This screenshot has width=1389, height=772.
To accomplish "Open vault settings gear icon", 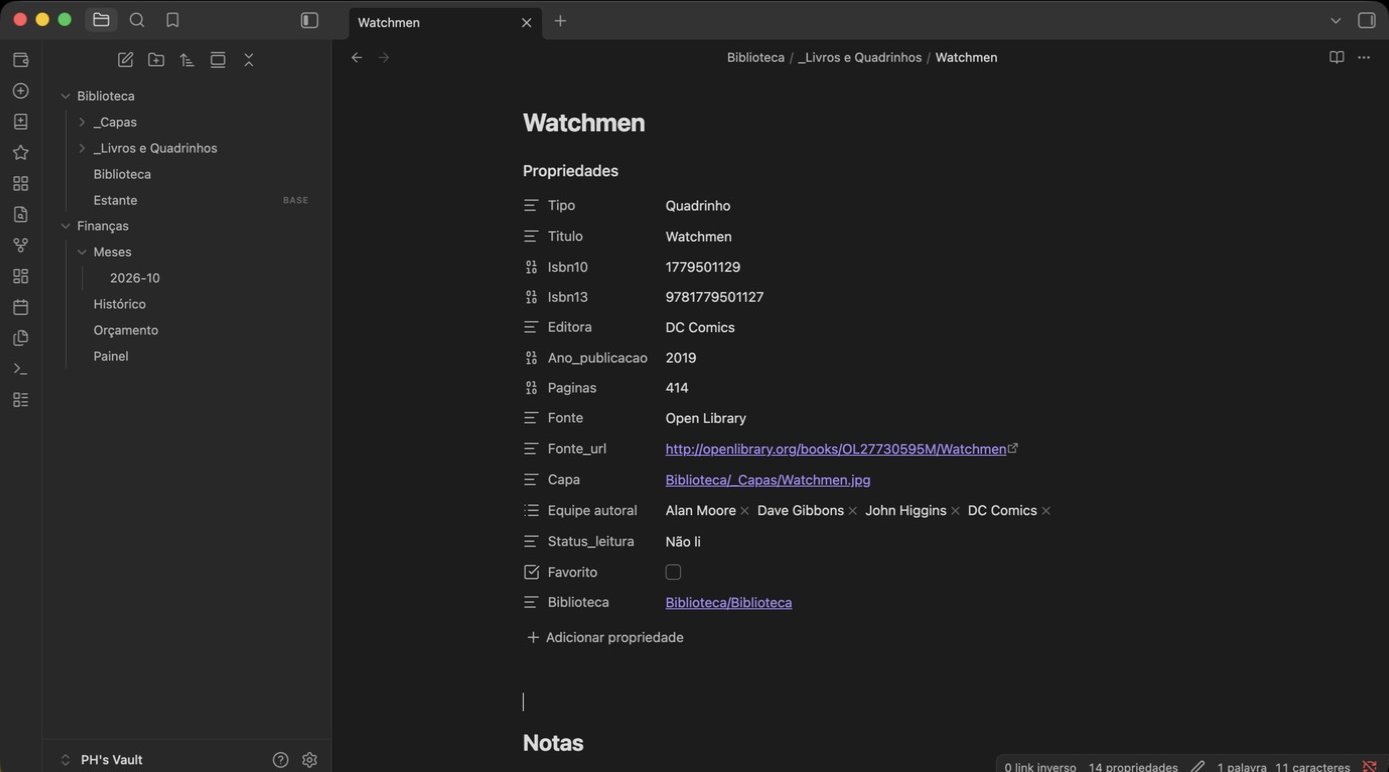I will 309,760.
